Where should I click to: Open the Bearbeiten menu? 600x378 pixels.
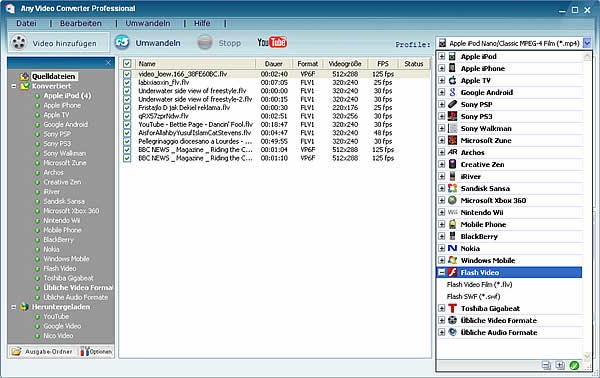click(x=81, y=23)
